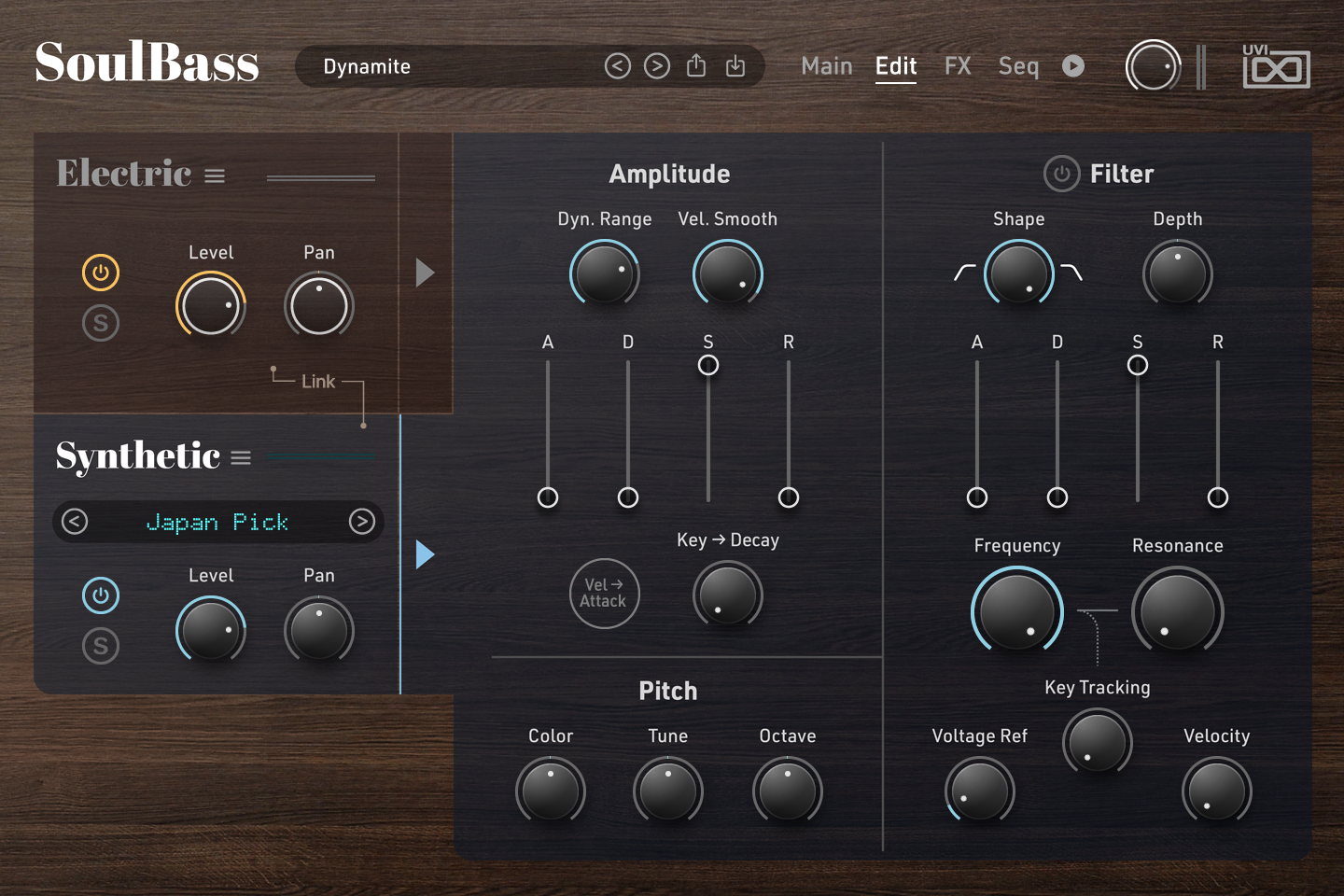
Task: Enable the Filter power switch
Action: tap(1061, 174)
